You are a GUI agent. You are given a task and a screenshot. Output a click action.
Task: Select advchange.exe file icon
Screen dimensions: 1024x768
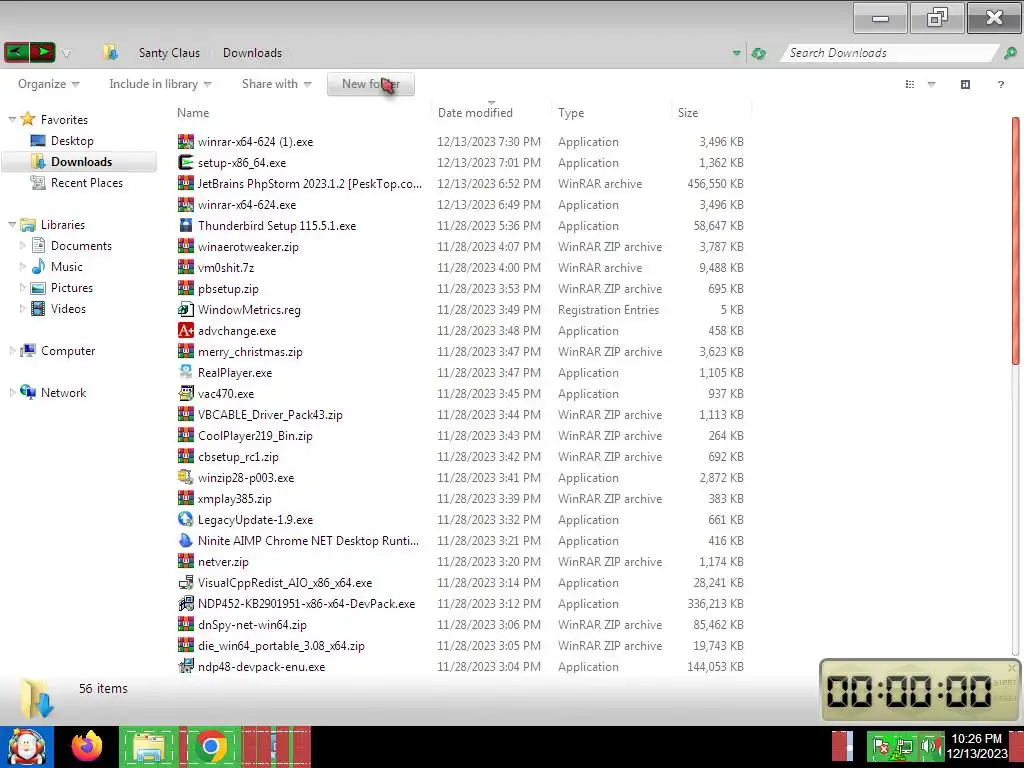point(186,330)
